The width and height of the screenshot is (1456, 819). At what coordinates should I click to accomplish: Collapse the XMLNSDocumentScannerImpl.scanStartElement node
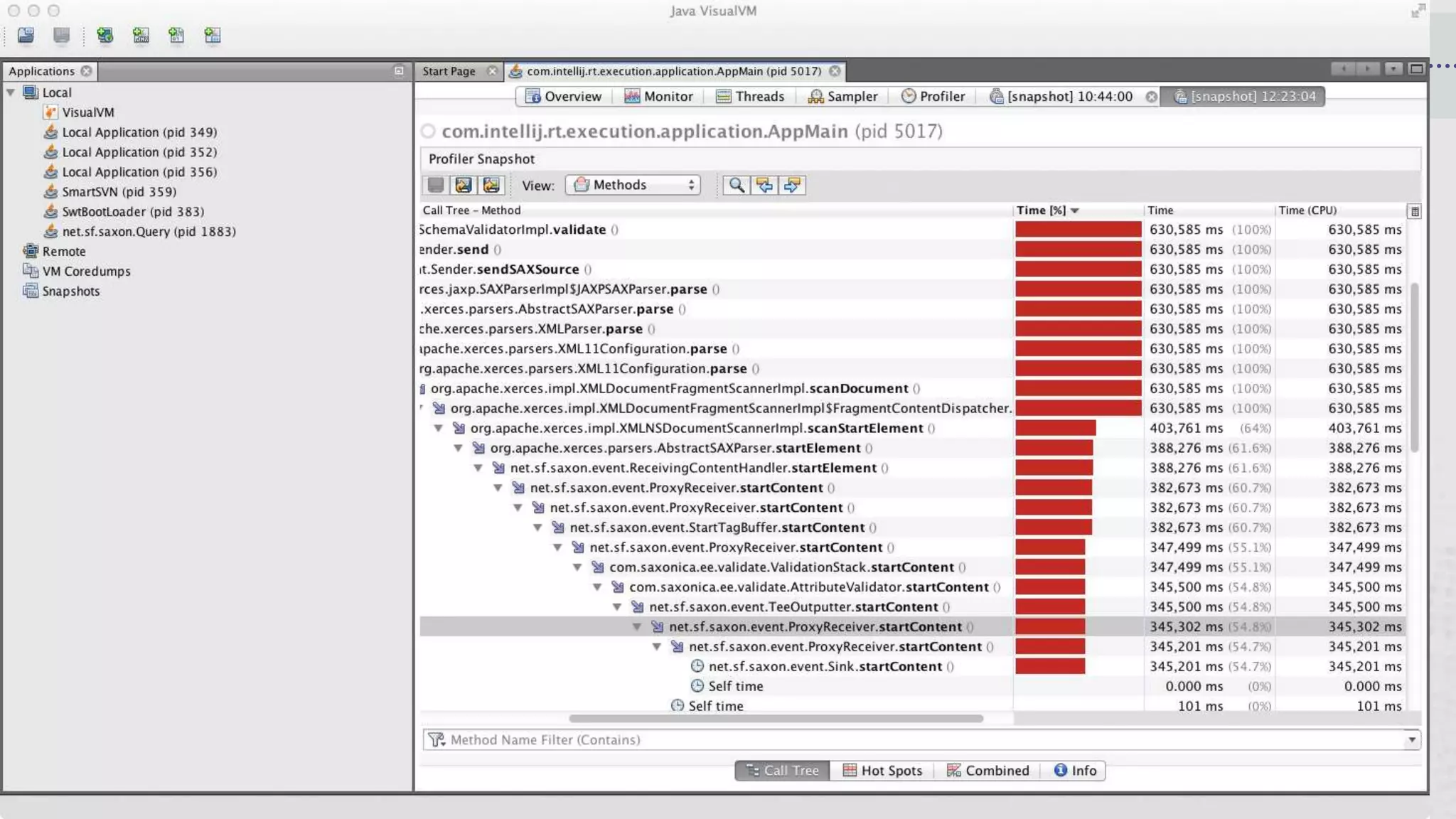(439, 429)
